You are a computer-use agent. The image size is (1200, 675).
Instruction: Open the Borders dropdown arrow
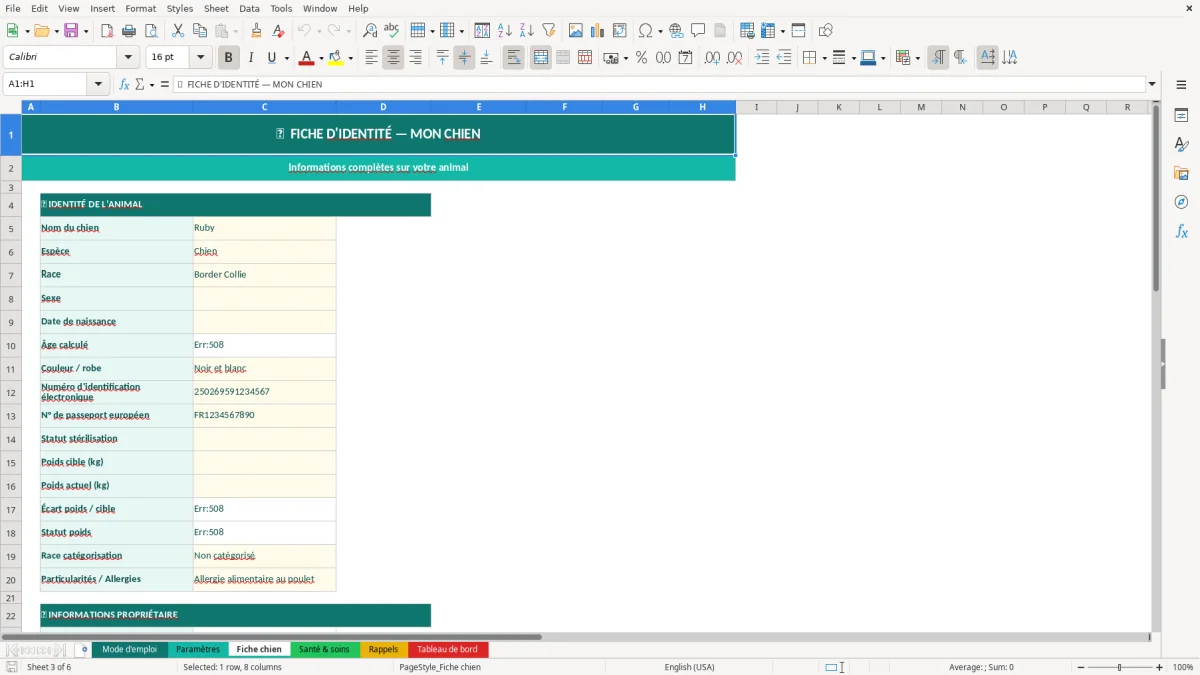(x=823, y=58)
